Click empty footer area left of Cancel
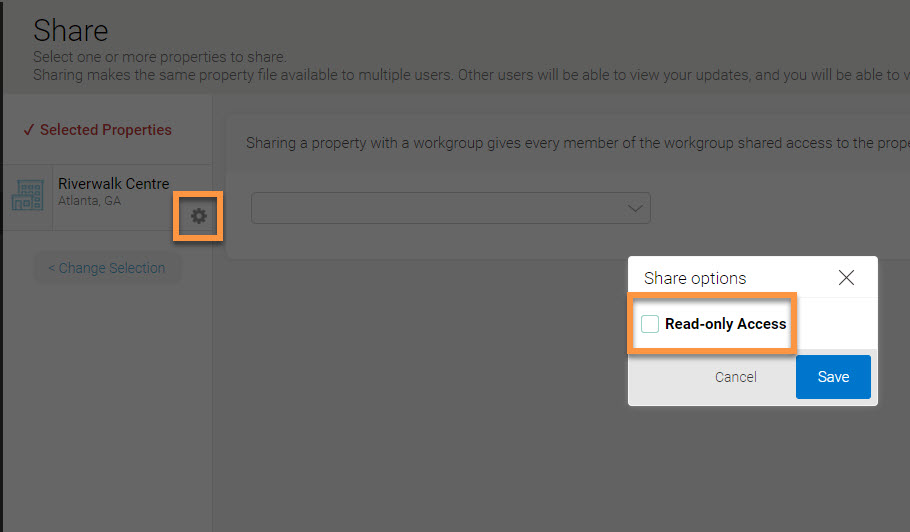910x532 pixels. [665, 377]
